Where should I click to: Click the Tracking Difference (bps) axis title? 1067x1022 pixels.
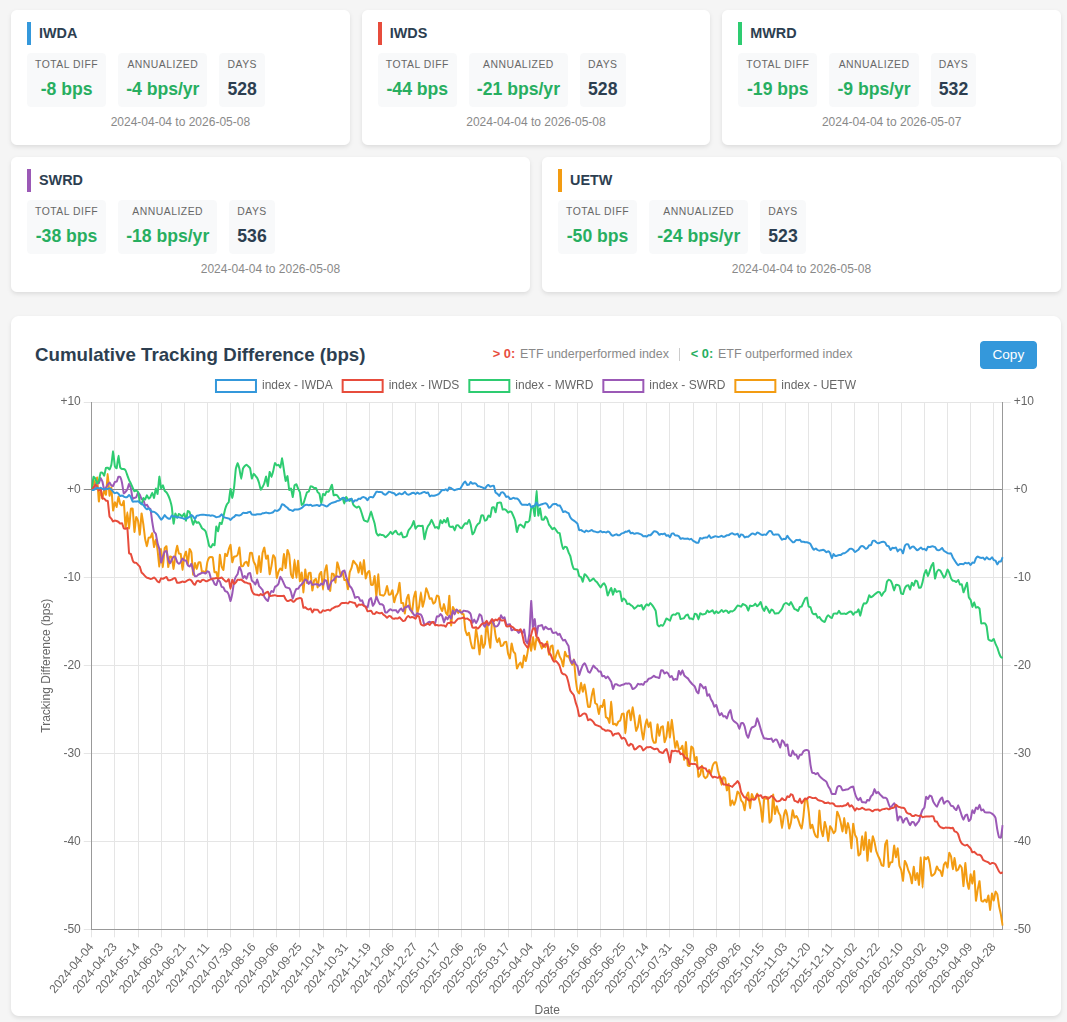coord(46,665)
